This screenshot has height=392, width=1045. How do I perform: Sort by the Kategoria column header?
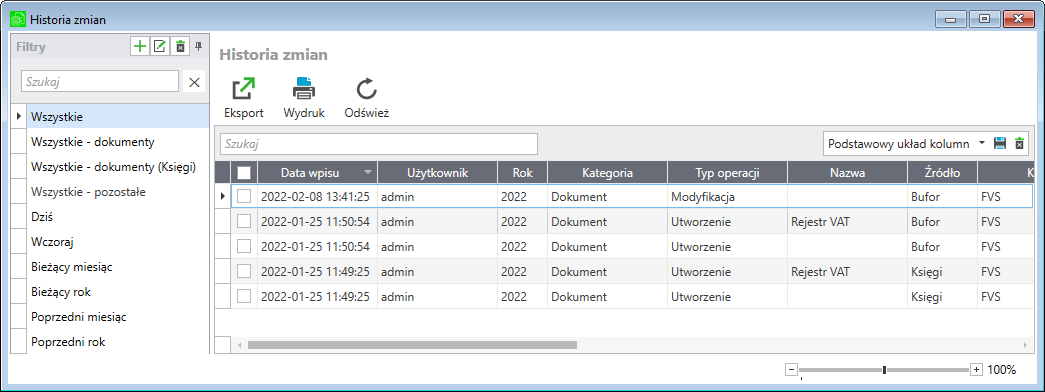pyautogui.click(x=607, y=173)
